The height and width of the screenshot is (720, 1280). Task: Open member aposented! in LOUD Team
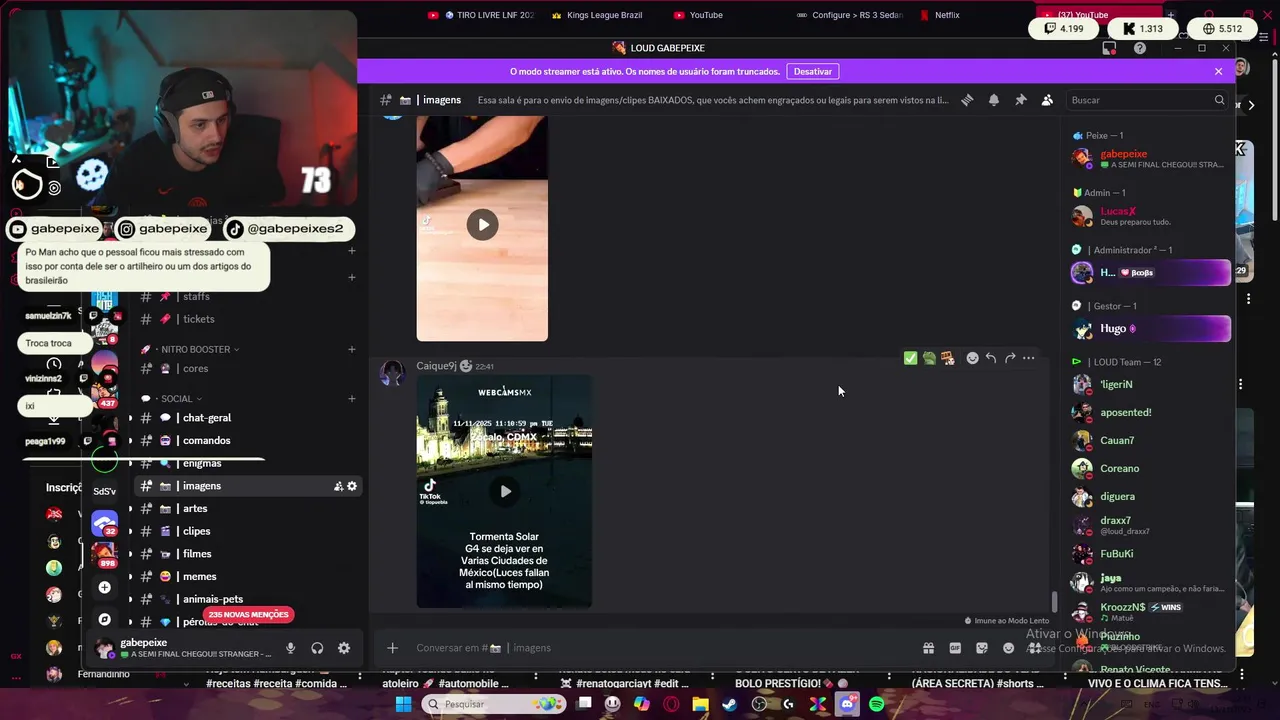(1148, 412)
